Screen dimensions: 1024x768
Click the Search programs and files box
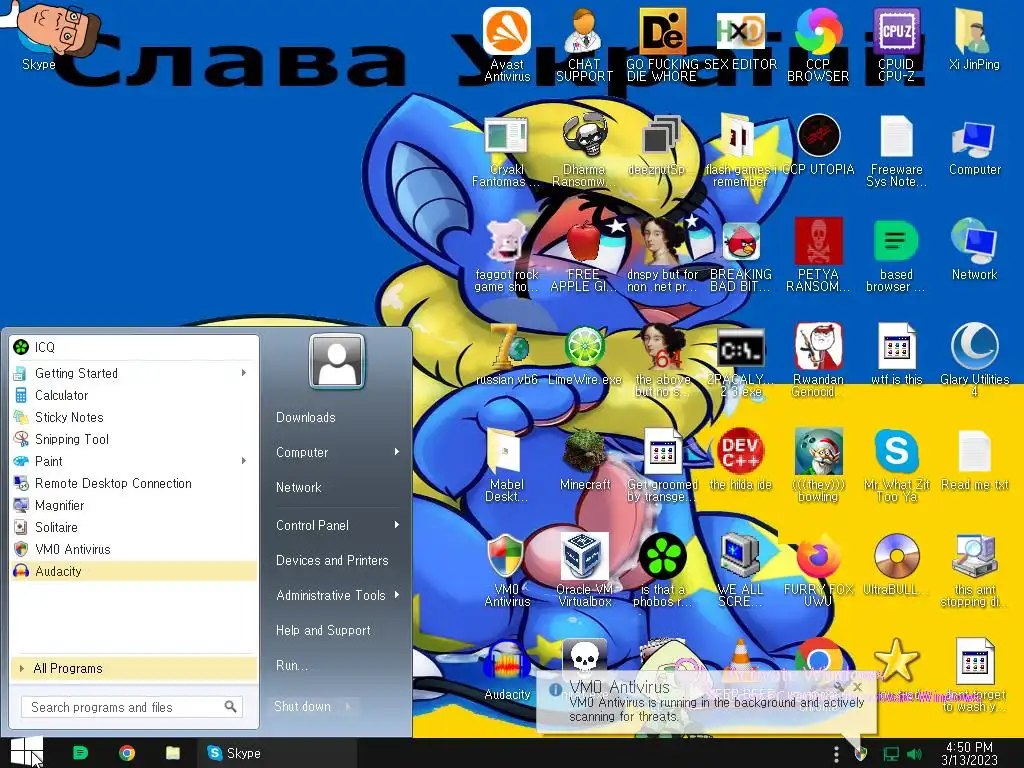coord(132,707)
